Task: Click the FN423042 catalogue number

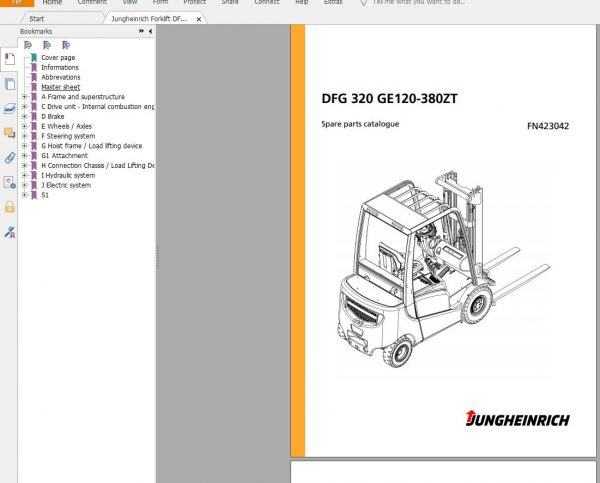Action: click(x=548, y=126)
